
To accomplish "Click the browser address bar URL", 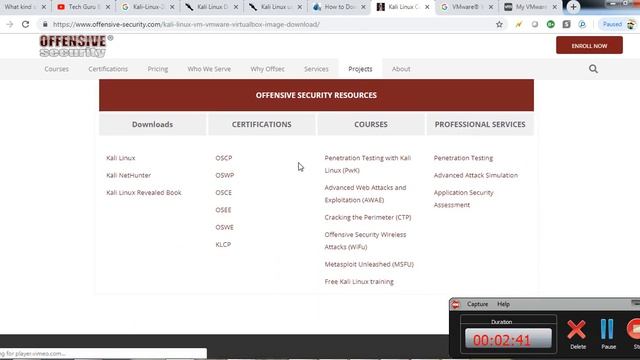I will [186, 24].
